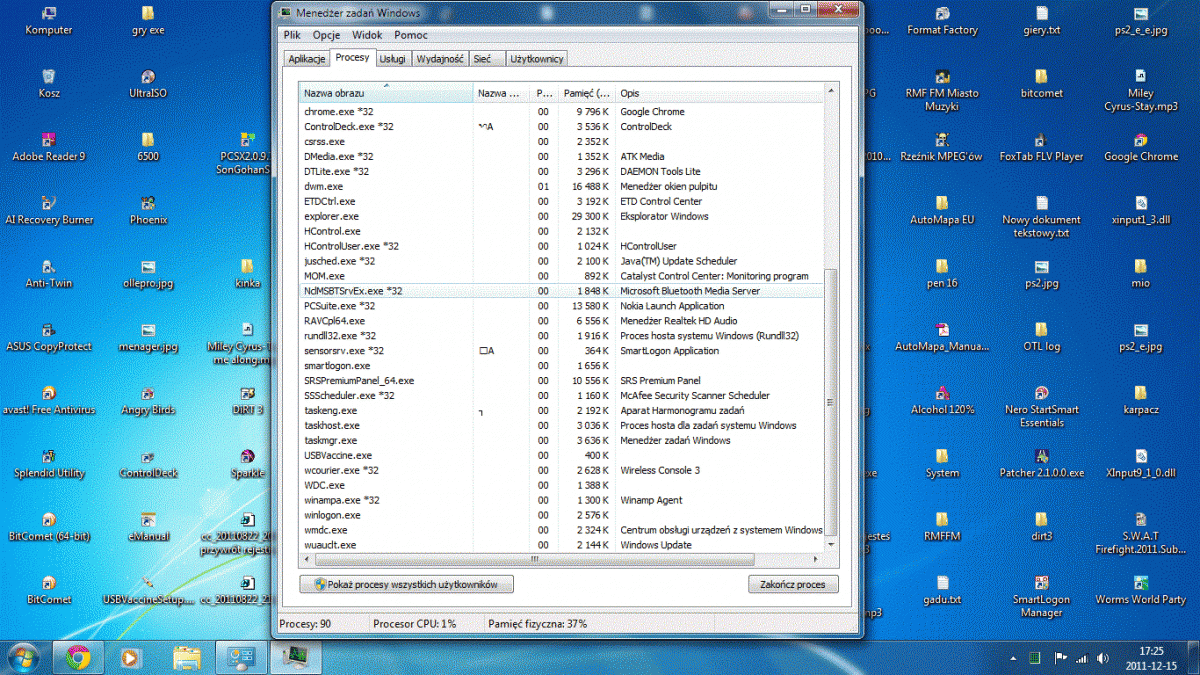Click the FoxTab FLV Player shortcut
The image size is (1200, 675).
click(1040, 146)
